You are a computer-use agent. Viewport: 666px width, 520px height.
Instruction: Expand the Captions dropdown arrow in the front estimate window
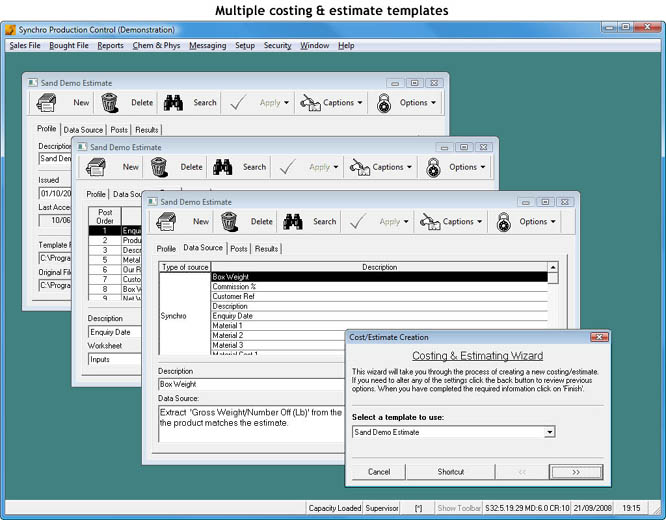click(x=480, y=222)
